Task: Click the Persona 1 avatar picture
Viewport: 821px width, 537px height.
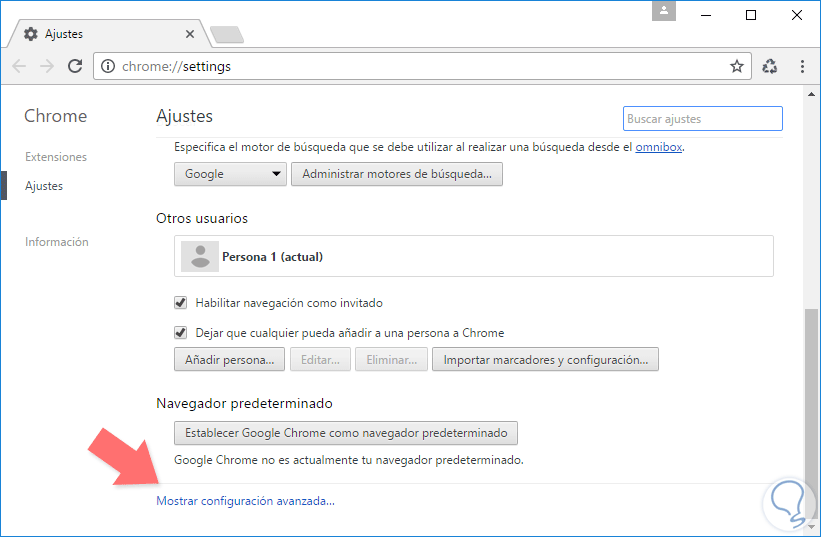Action: (x=199, y=256)
